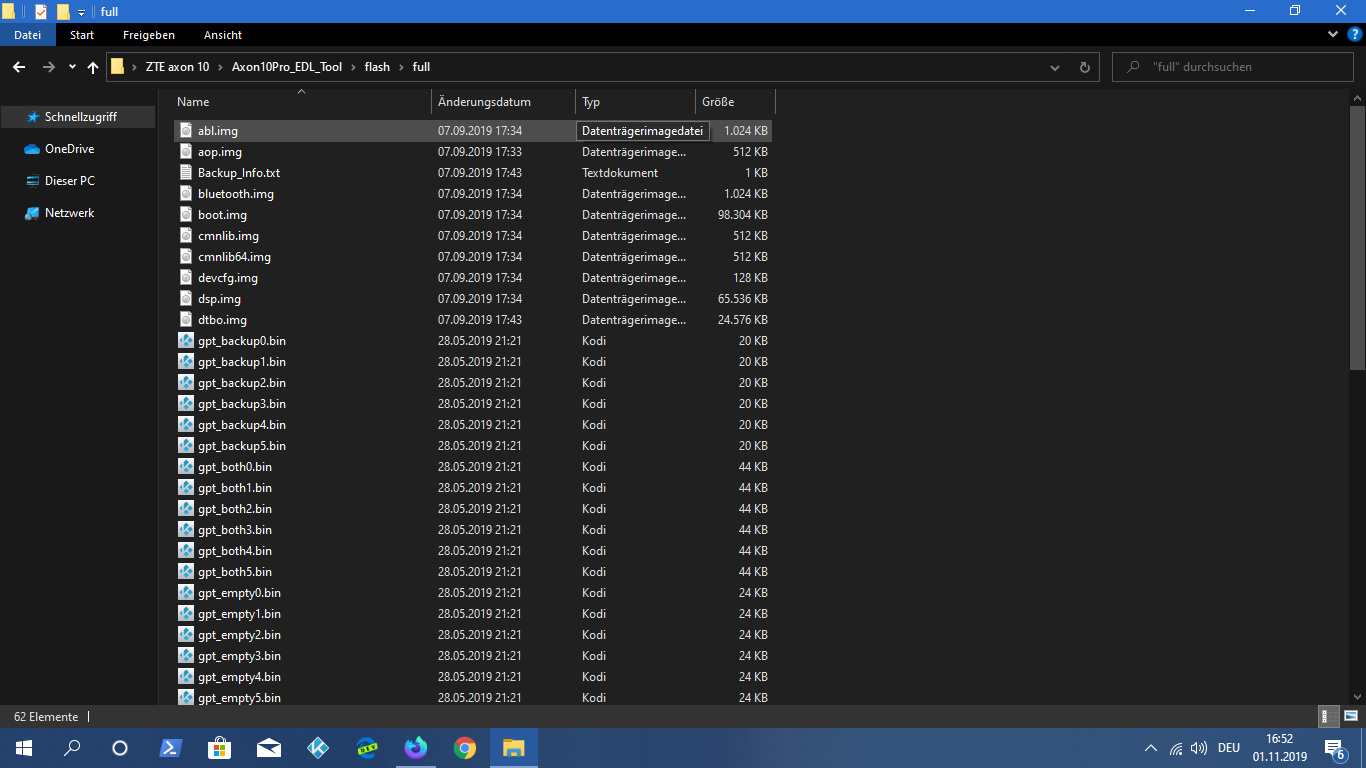Select OneDrive in navigation pane

pyautogui.click(x=69, y=149)
